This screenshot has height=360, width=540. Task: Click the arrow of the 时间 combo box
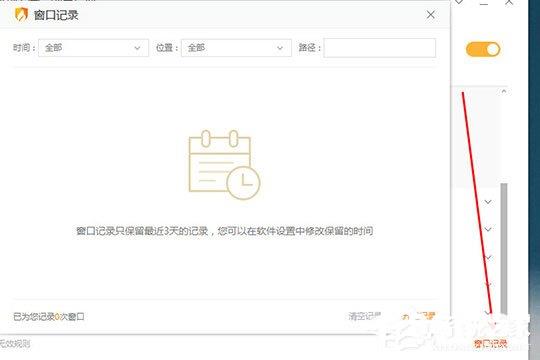(137, 48)
